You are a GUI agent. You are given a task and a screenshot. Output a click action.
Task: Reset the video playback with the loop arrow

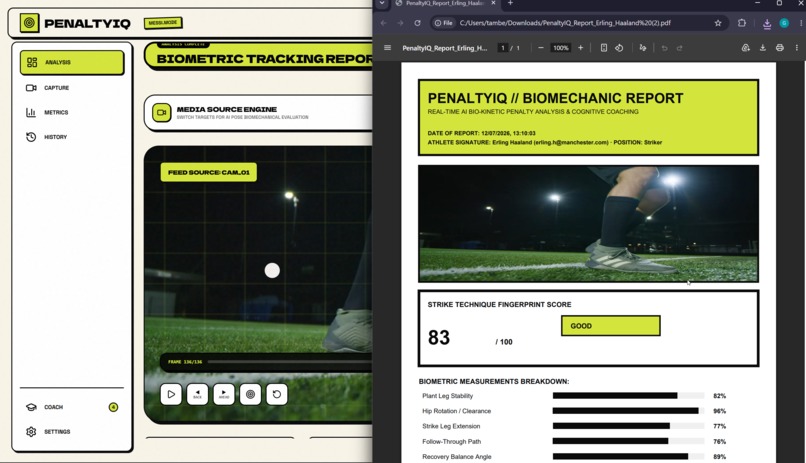tap(277, 394)
